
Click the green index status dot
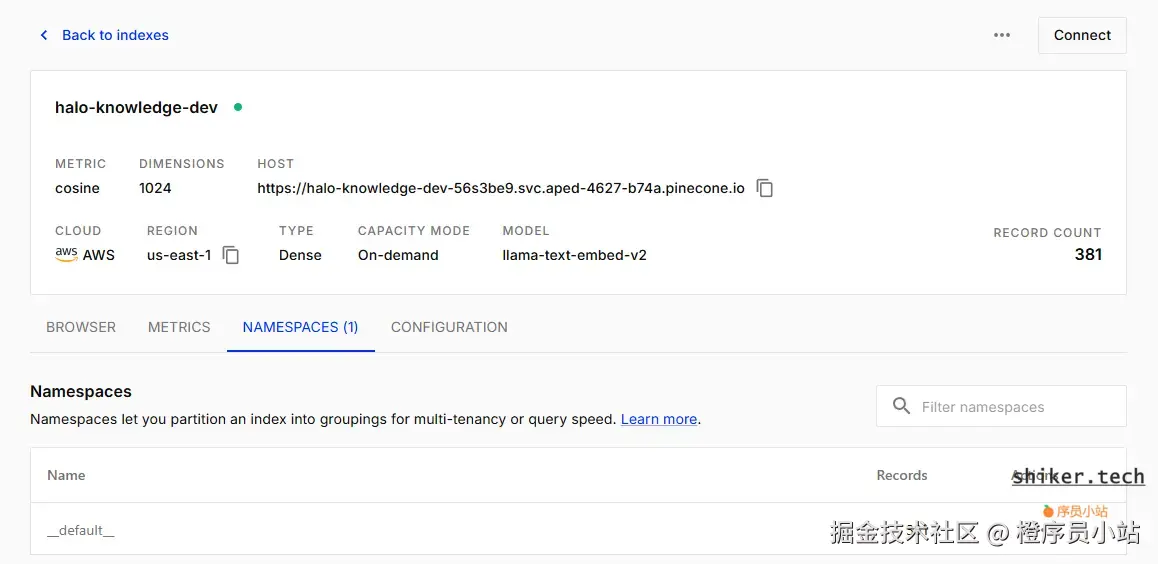[238, 107]
